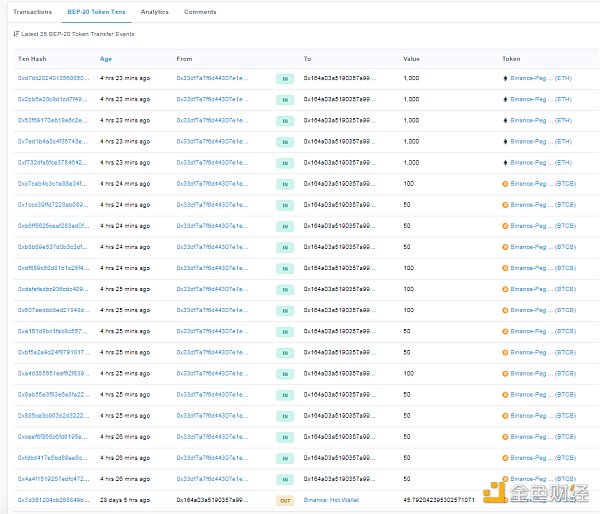Open the first row's From address 0x33df7a7f6d...
The width and height of the screenshot is (600, 514).
tap(211, 78)
